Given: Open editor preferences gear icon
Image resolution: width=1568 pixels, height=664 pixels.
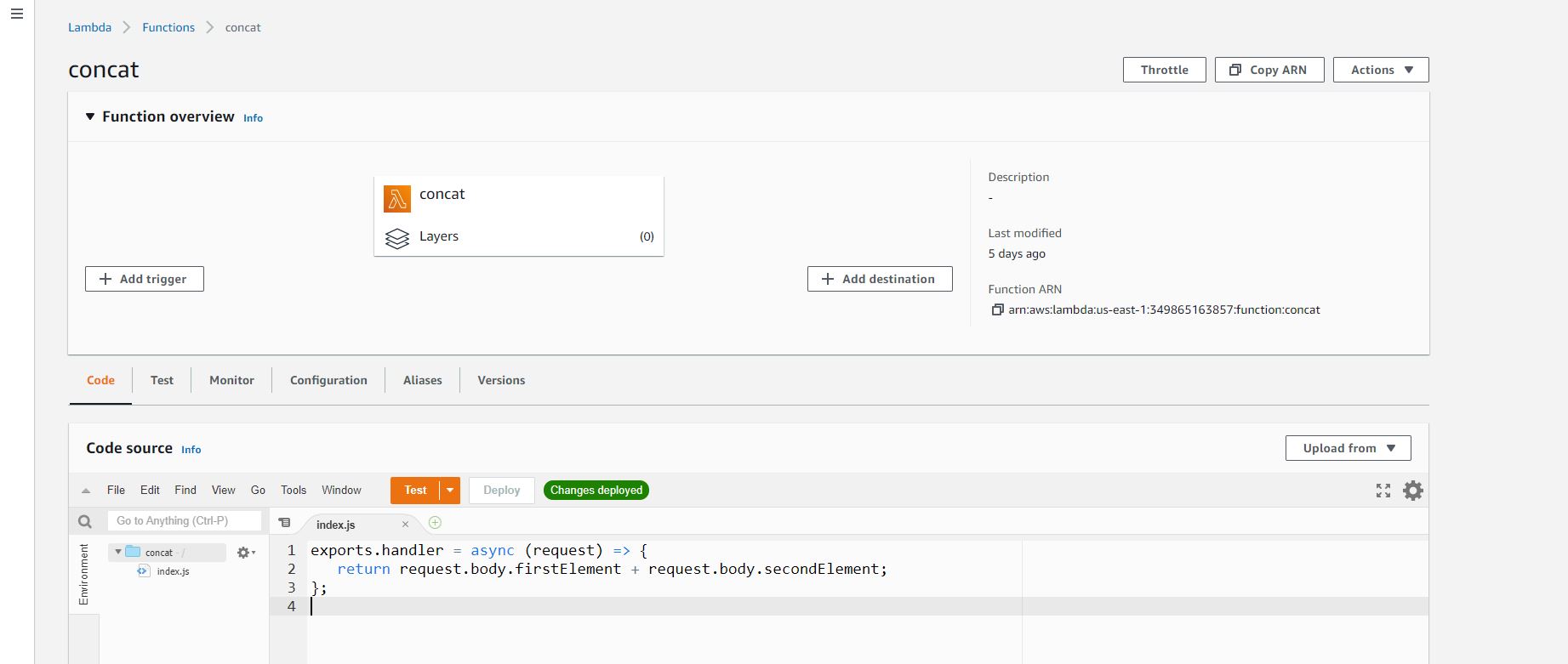Looking at the screenshot, I should pos(1412,491).
